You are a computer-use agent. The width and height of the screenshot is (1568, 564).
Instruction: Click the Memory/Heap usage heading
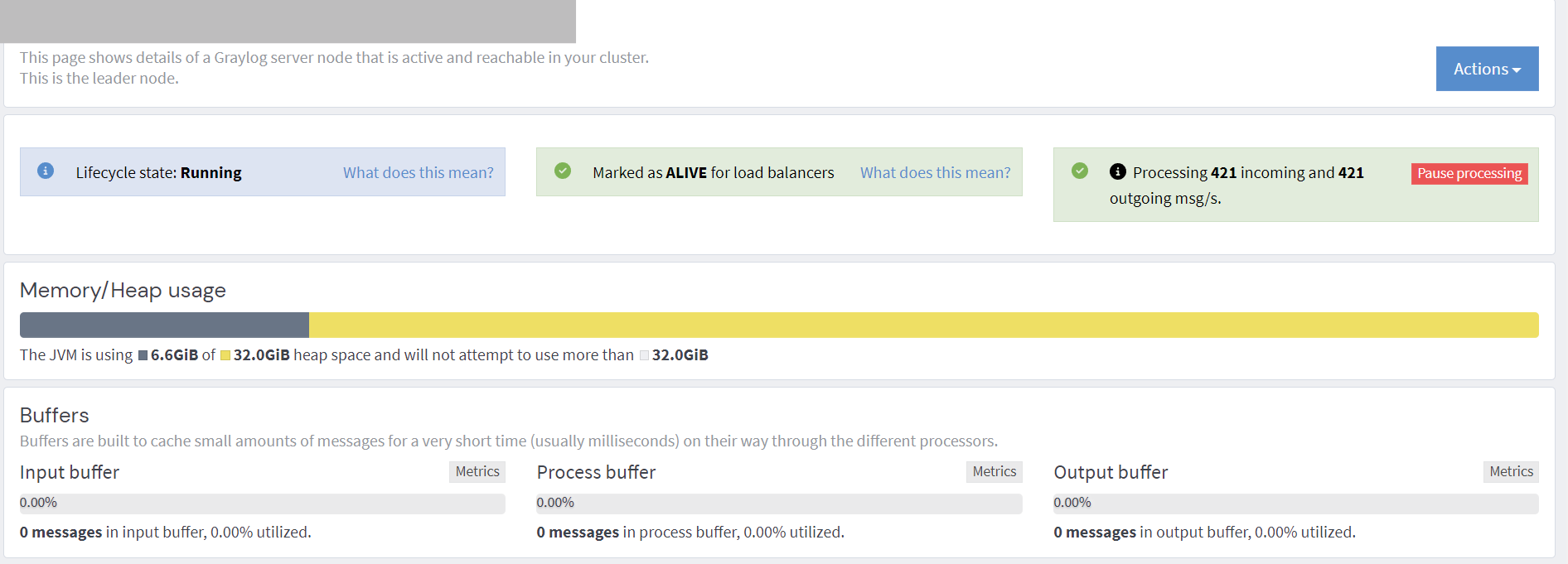click(x=123, y=290)
